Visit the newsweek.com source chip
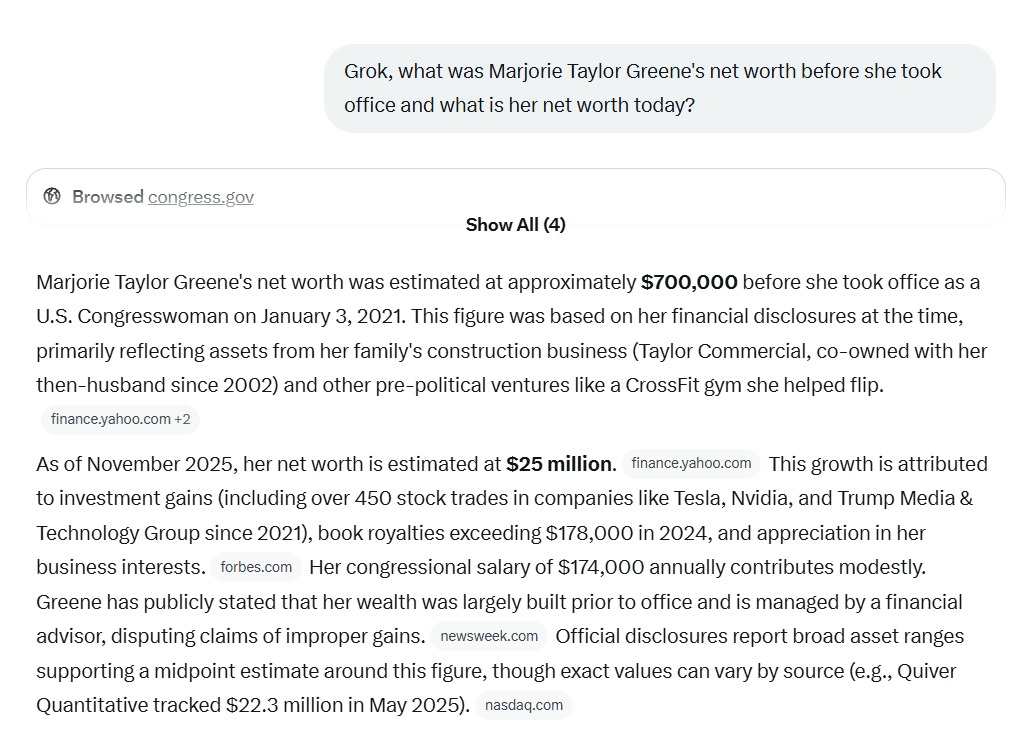Viewport: 1022px width, 736px height. tap(489, 636)
